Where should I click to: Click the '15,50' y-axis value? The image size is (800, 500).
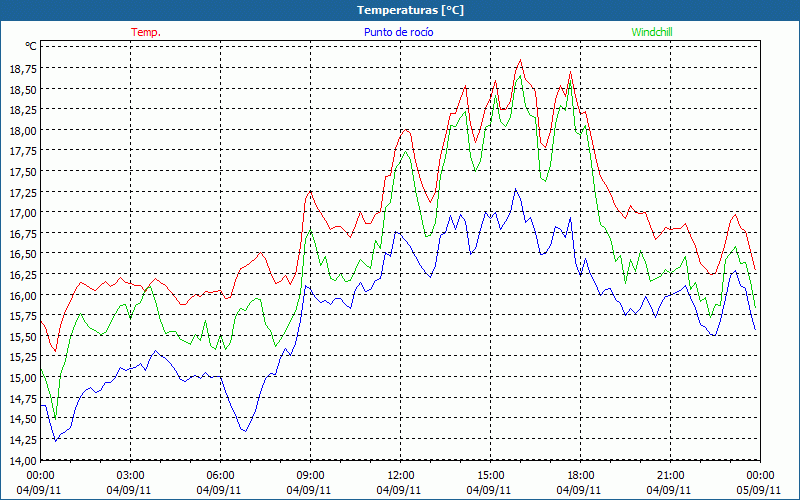(x=23, y=337)
